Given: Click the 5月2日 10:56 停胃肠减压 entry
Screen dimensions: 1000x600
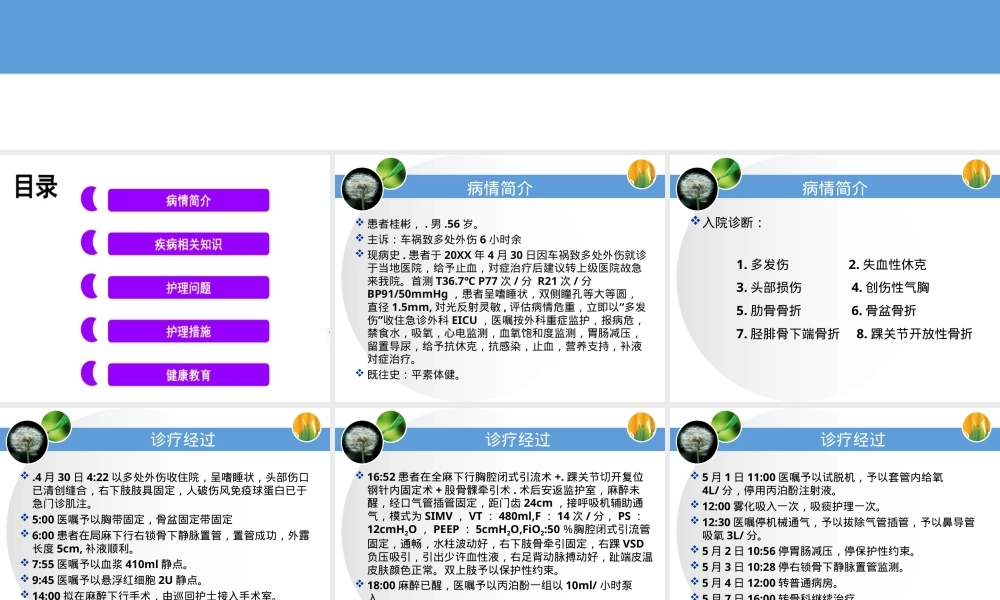Looking at the screenshot, I should pos(810,551).
